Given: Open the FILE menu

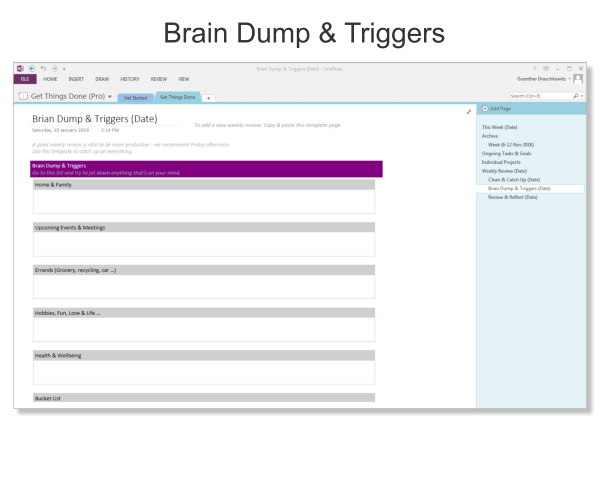Looking at the screenshot, I should (x=25, y=78).
